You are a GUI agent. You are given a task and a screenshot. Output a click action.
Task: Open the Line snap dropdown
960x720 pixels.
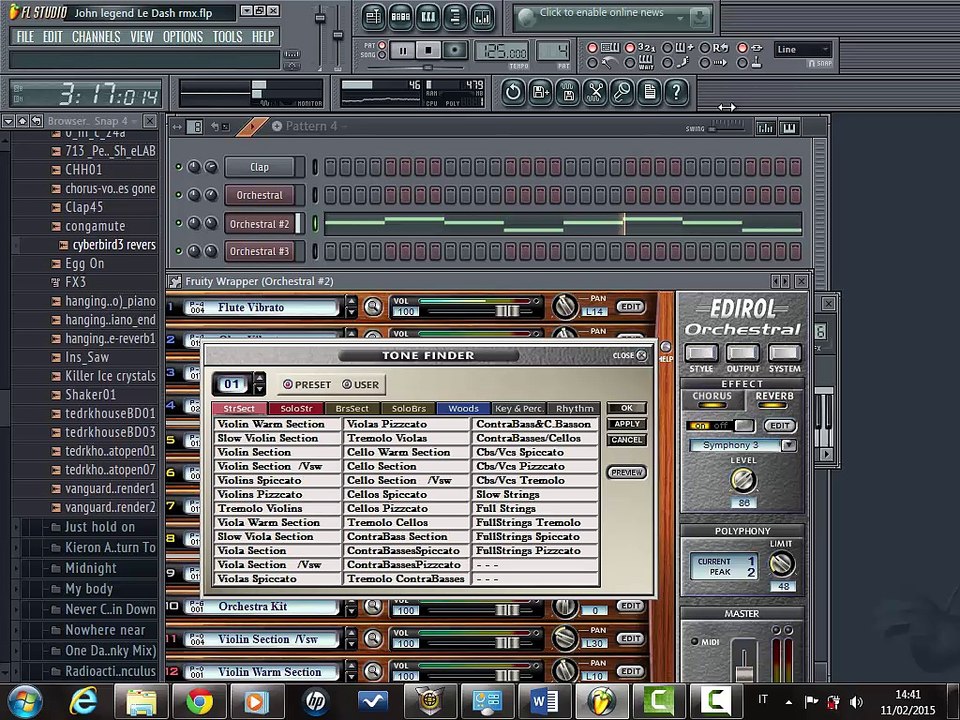[x=803, y=50]
